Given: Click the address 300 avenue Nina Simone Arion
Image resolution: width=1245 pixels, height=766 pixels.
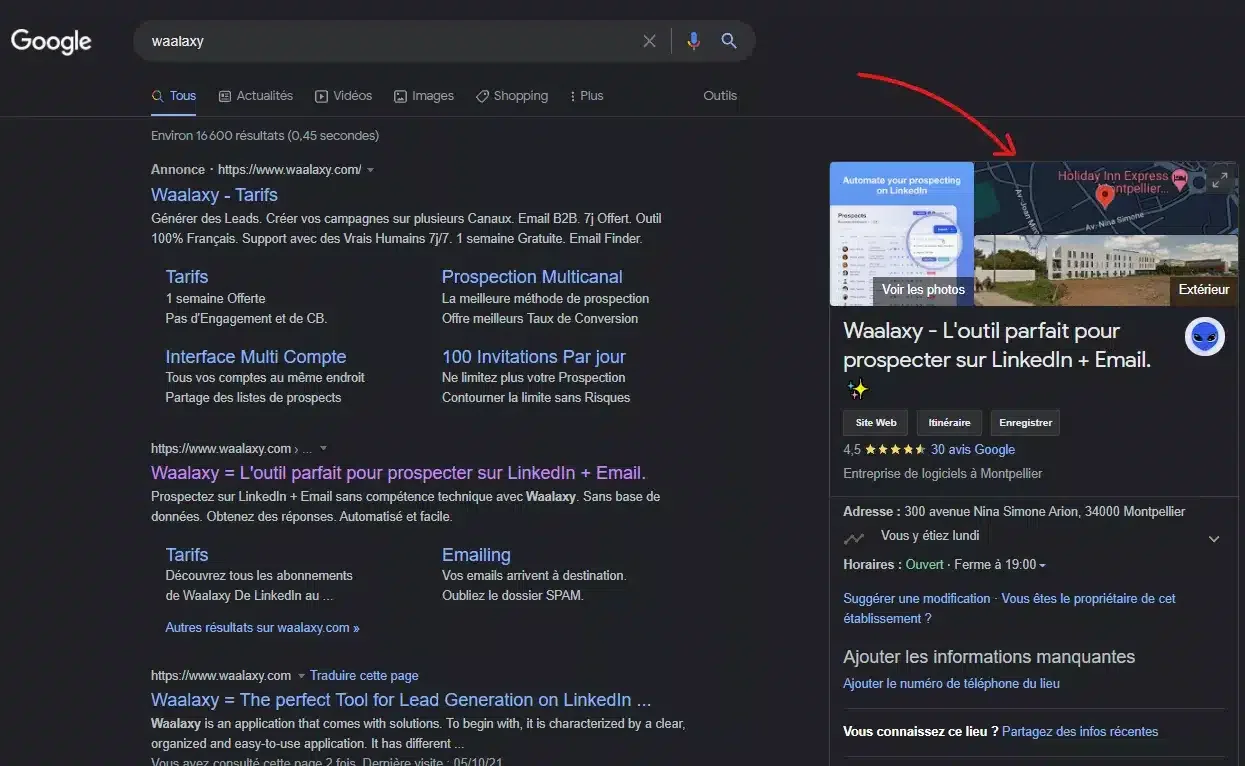Looking at the screenshot, I should [1045, 512].
